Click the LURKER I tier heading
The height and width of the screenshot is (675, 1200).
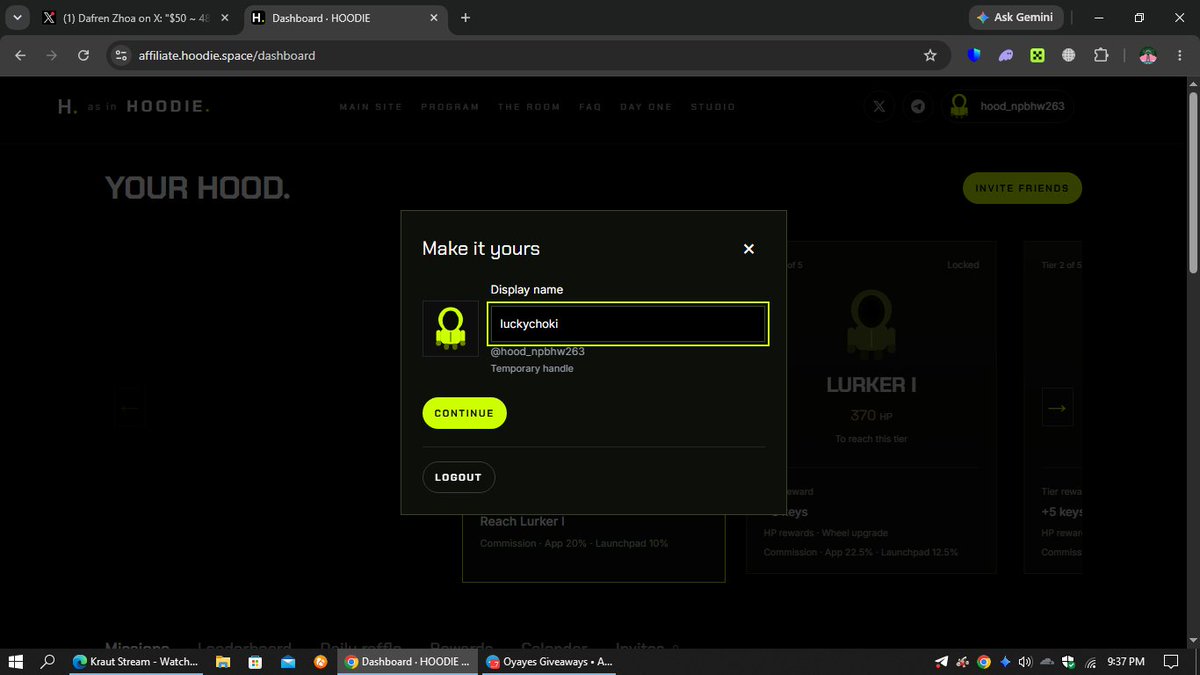pyautogui.click(x=871, y=384)
